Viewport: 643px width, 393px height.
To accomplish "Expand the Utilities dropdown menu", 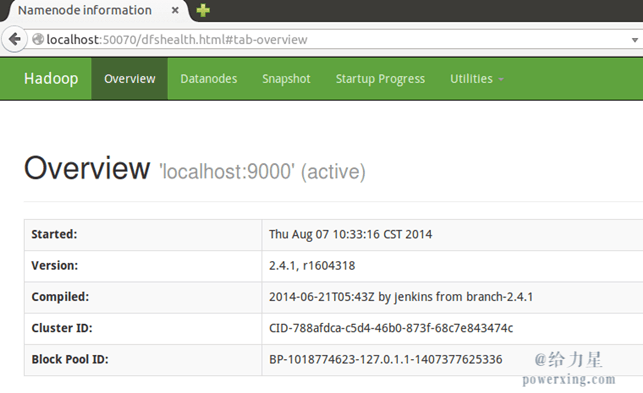I will (x=477, y=79).
